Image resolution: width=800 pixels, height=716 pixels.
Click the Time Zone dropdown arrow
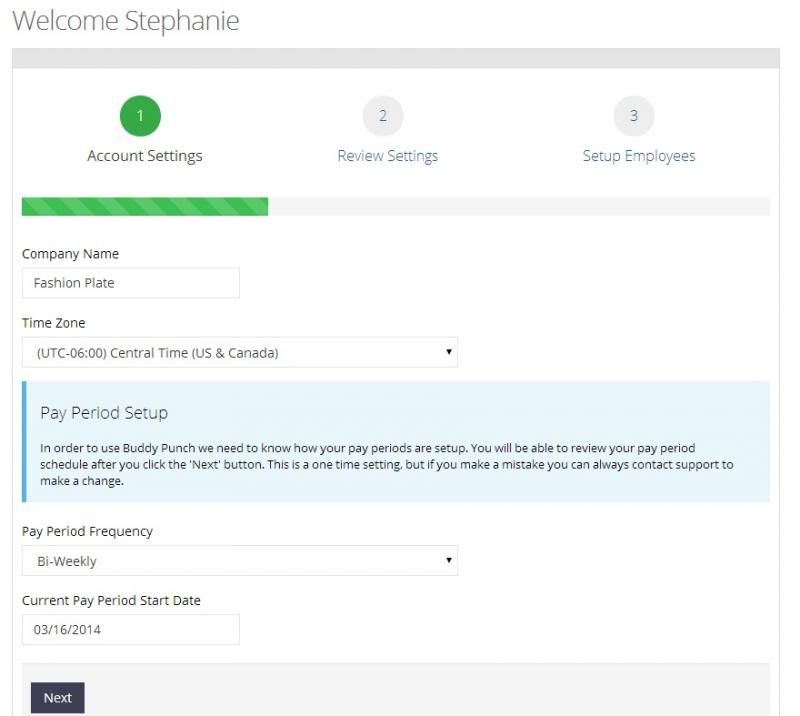[449, 352]
